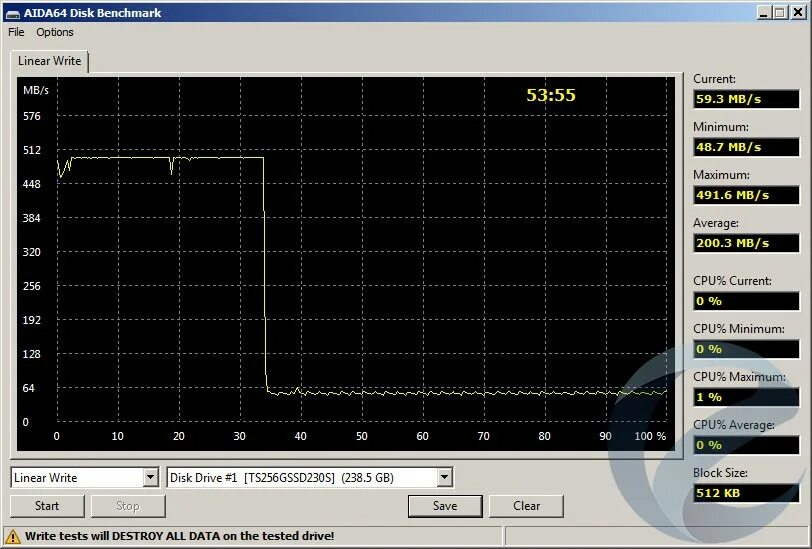
Task: Open the File menu
Action: click(x=16, y=32)
